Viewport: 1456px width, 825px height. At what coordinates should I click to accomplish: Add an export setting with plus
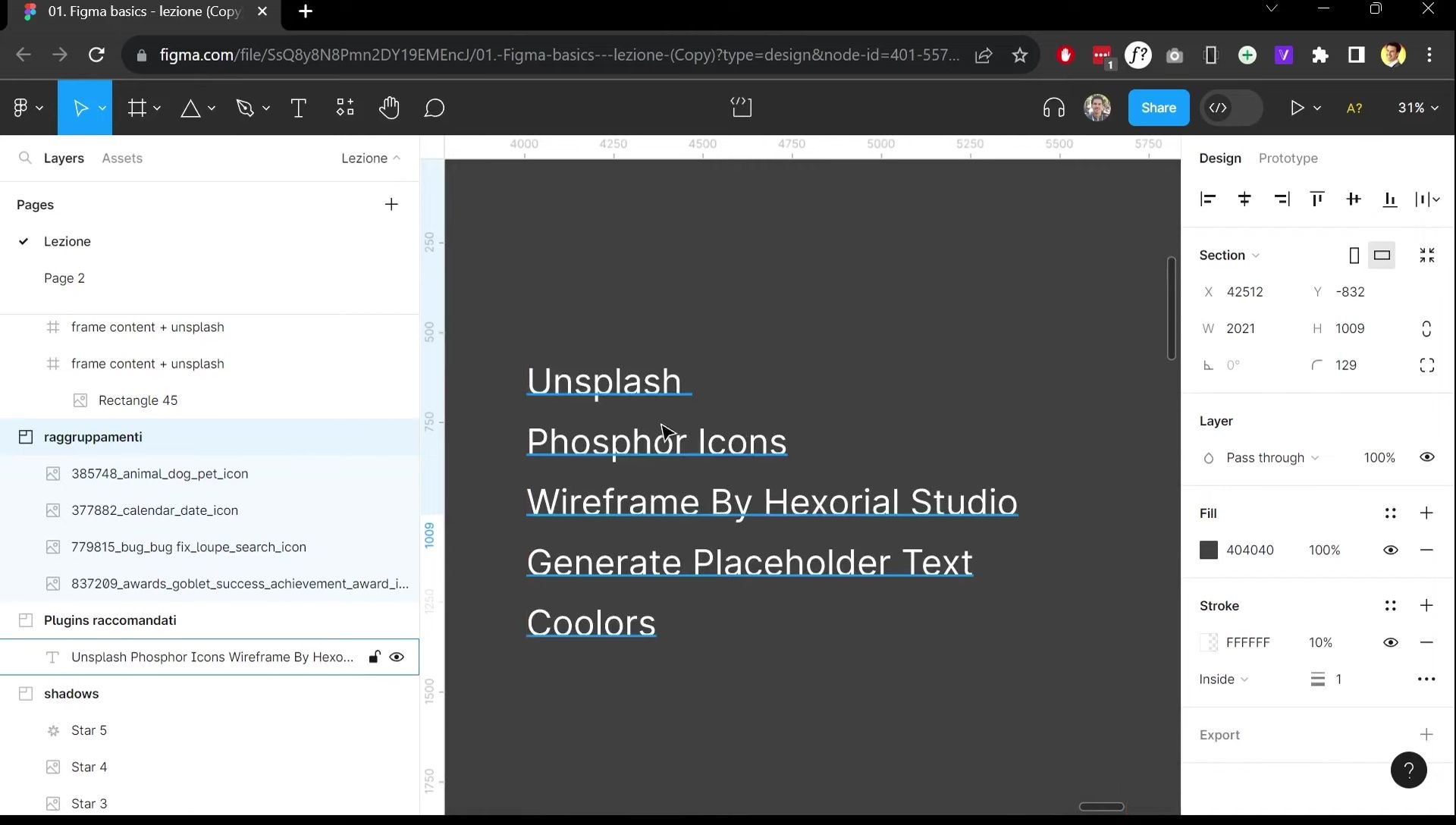[x=1426, y=735]
